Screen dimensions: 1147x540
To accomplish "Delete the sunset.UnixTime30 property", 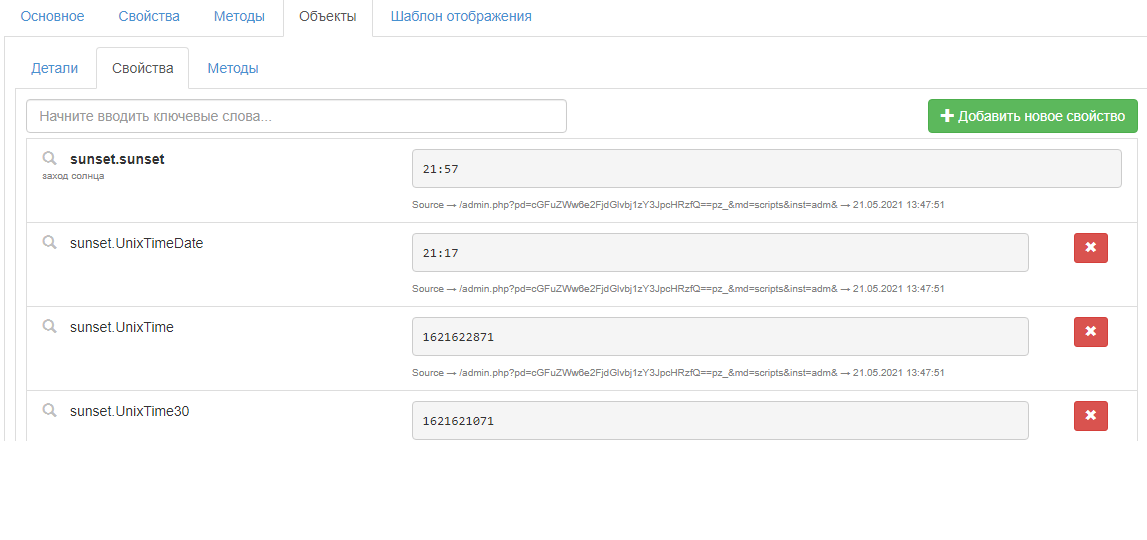I will tap(1091, 416).
